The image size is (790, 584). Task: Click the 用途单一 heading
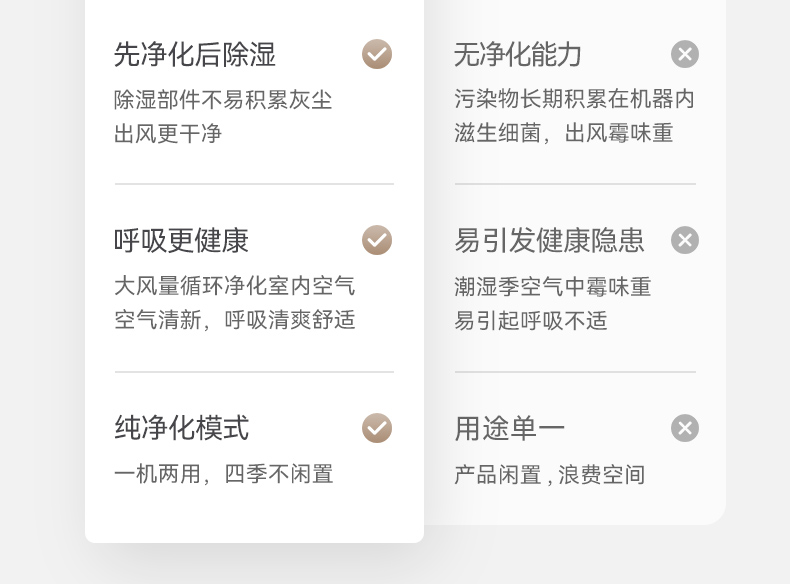509,428
